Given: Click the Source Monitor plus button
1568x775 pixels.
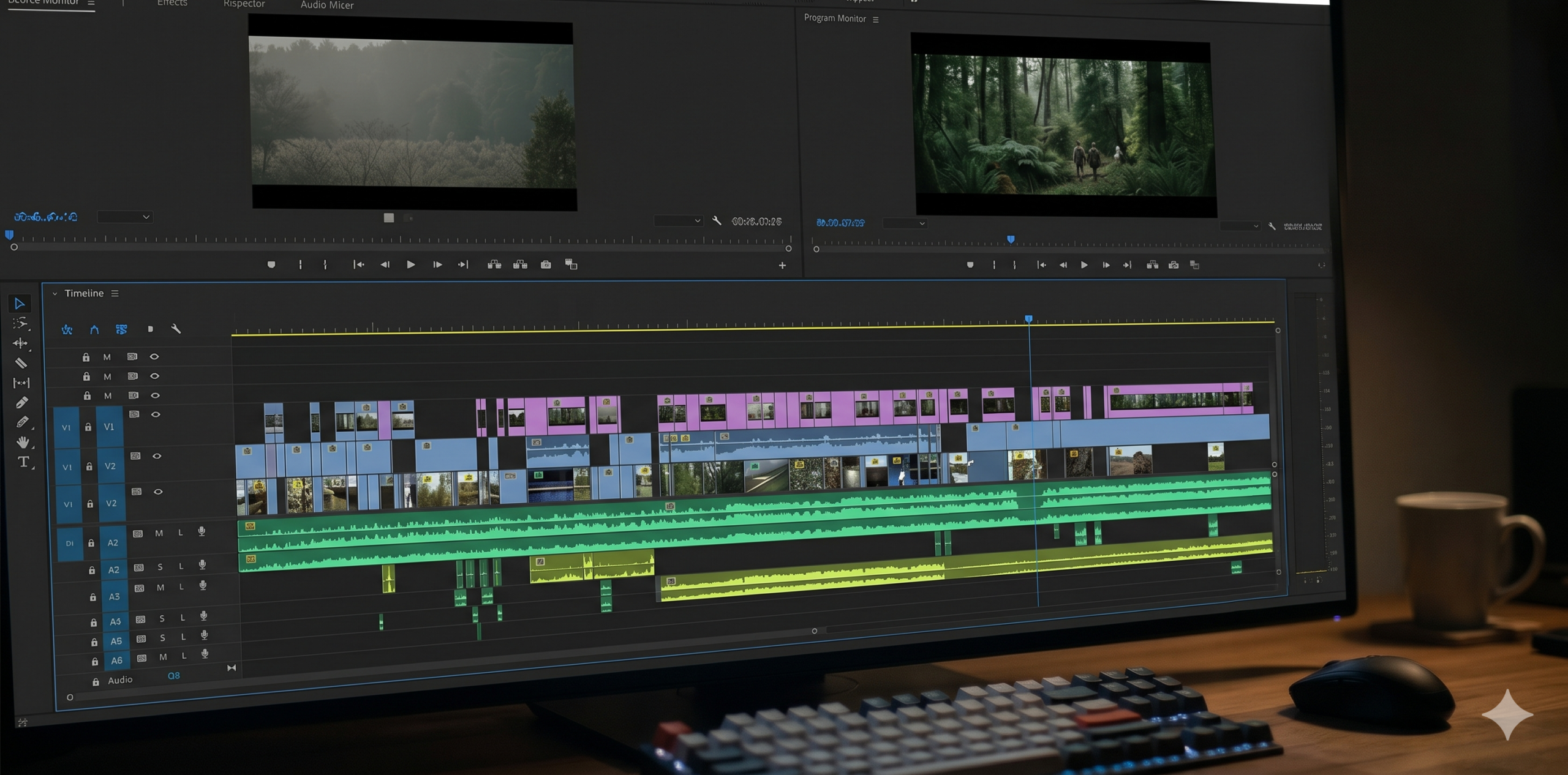Looking at the screenshot, I should coord(782,266).
